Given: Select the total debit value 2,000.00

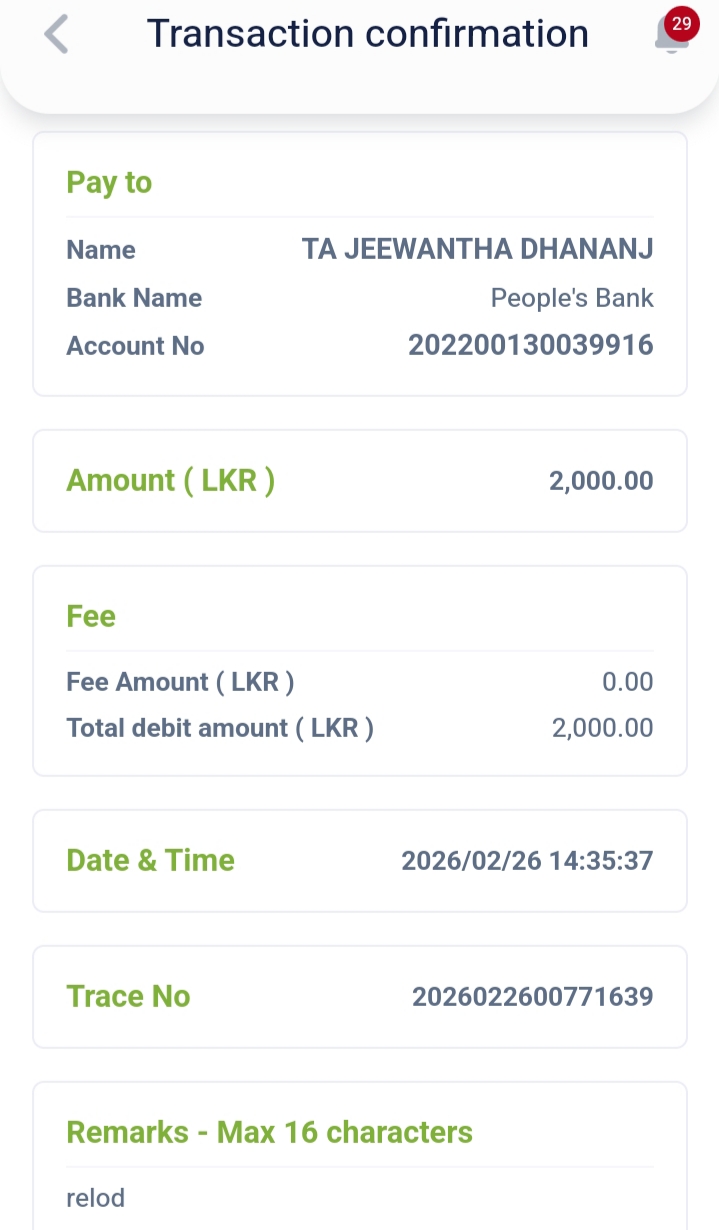Looking at the screenshot, I should click(602, 728).
